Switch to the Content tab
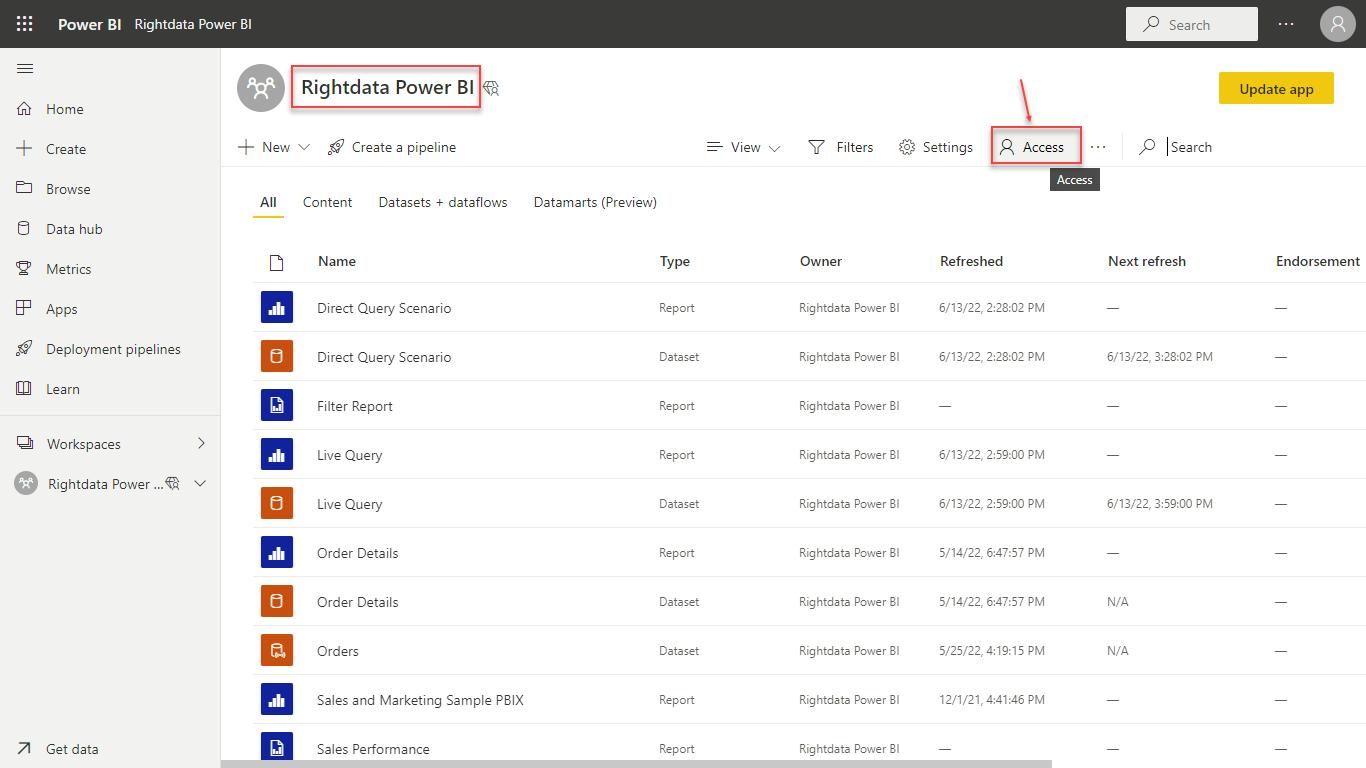 click(x=327, y=202)
